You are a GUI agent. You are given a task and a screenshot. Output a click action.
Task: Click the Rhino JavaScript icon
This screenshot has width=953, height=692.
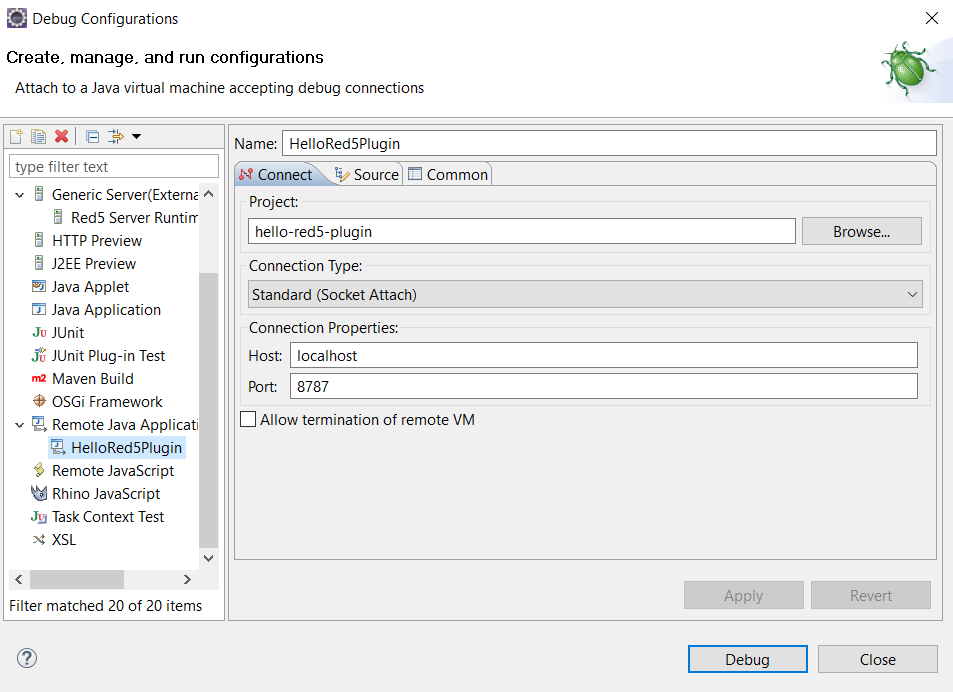(39, 493)
